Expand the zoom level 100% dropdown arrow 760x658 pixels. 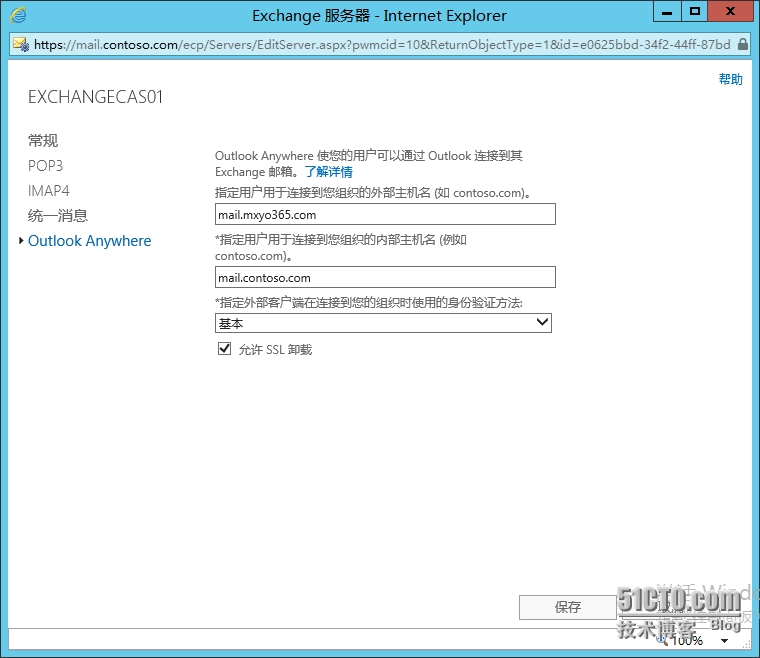723,640
